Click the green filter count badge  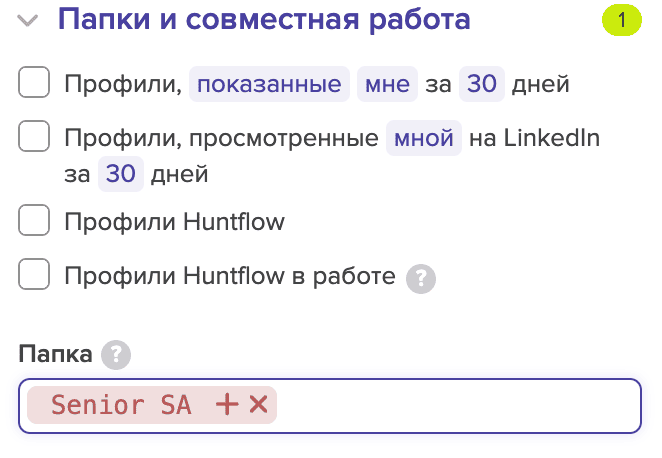620,20
